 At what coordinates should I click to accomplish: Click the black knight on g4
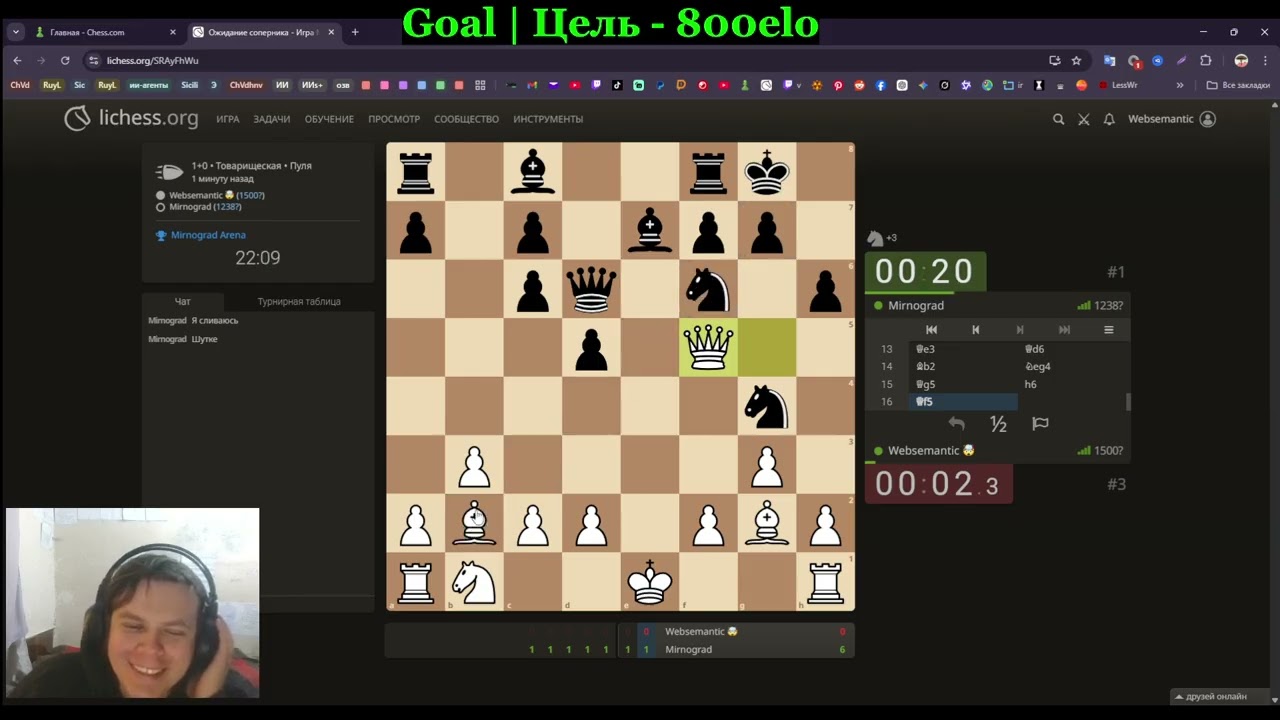coord(767,406)
